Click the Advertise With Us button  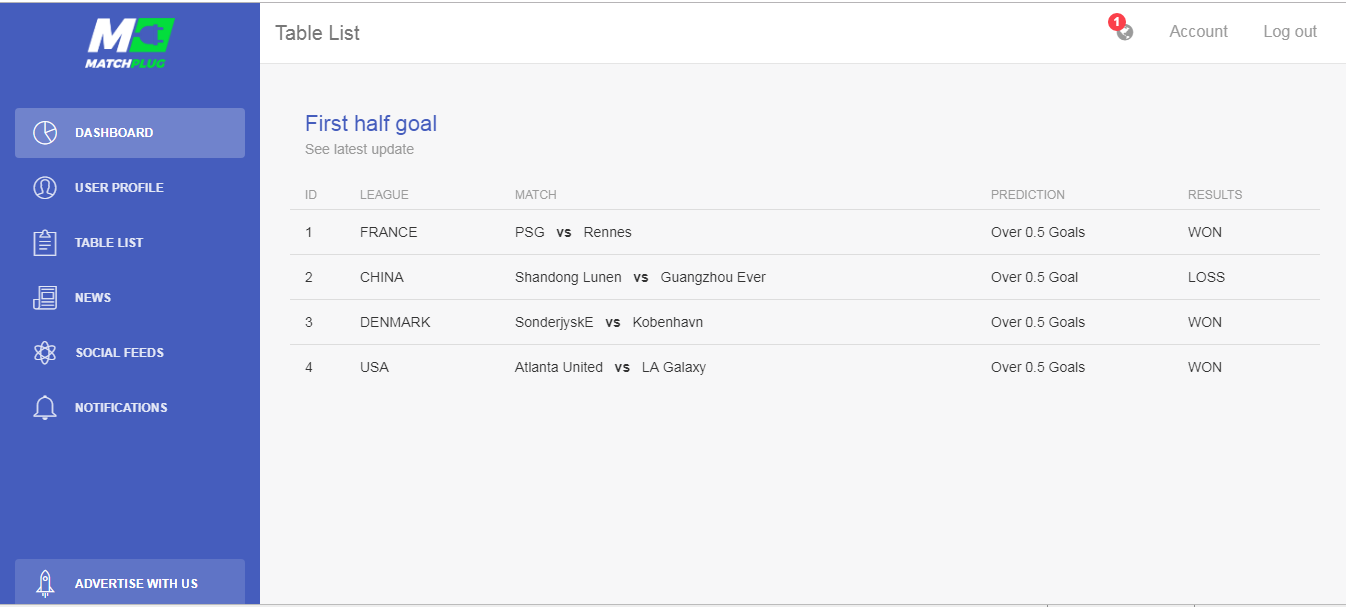[130, 582]
